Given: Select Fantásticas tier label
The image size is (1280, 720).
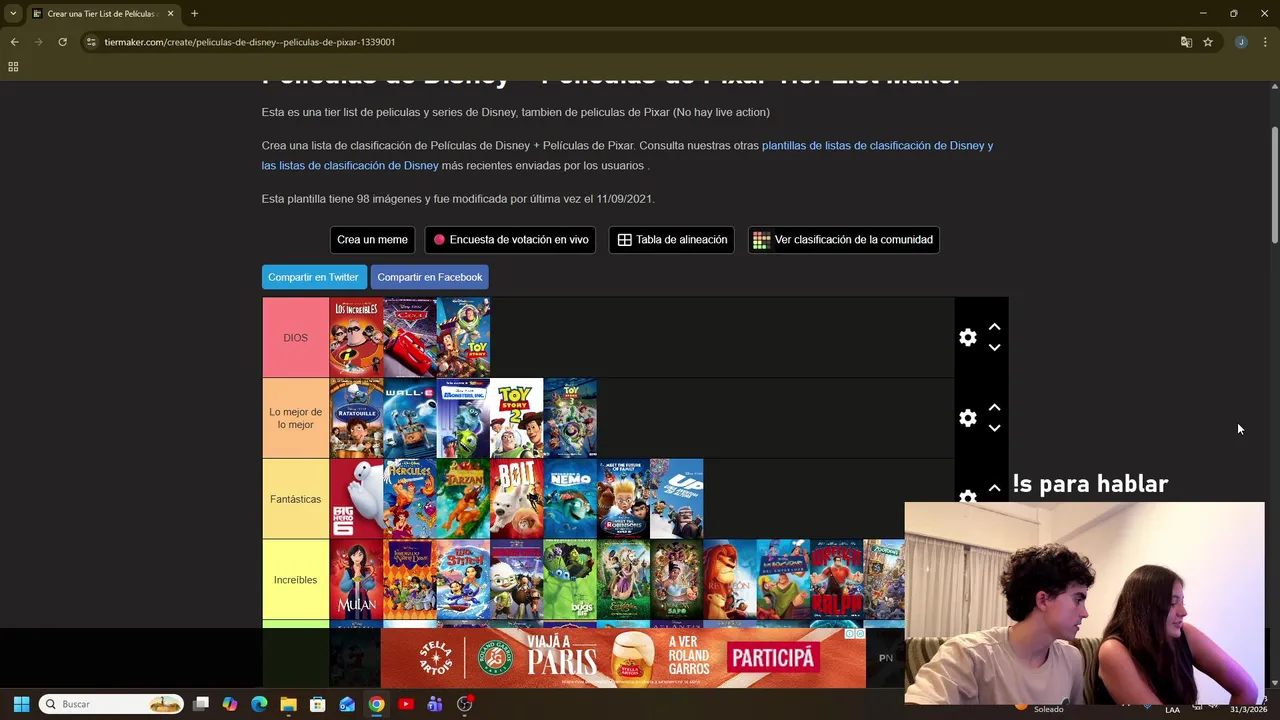Looking at the screenshot, I should click(x=296, y=499).
